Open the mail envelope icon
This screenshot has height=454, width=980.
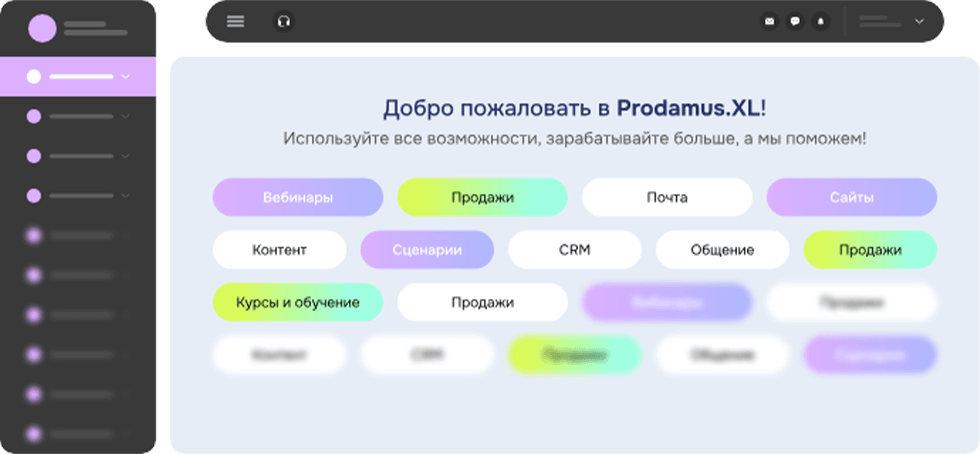(769, 21)
